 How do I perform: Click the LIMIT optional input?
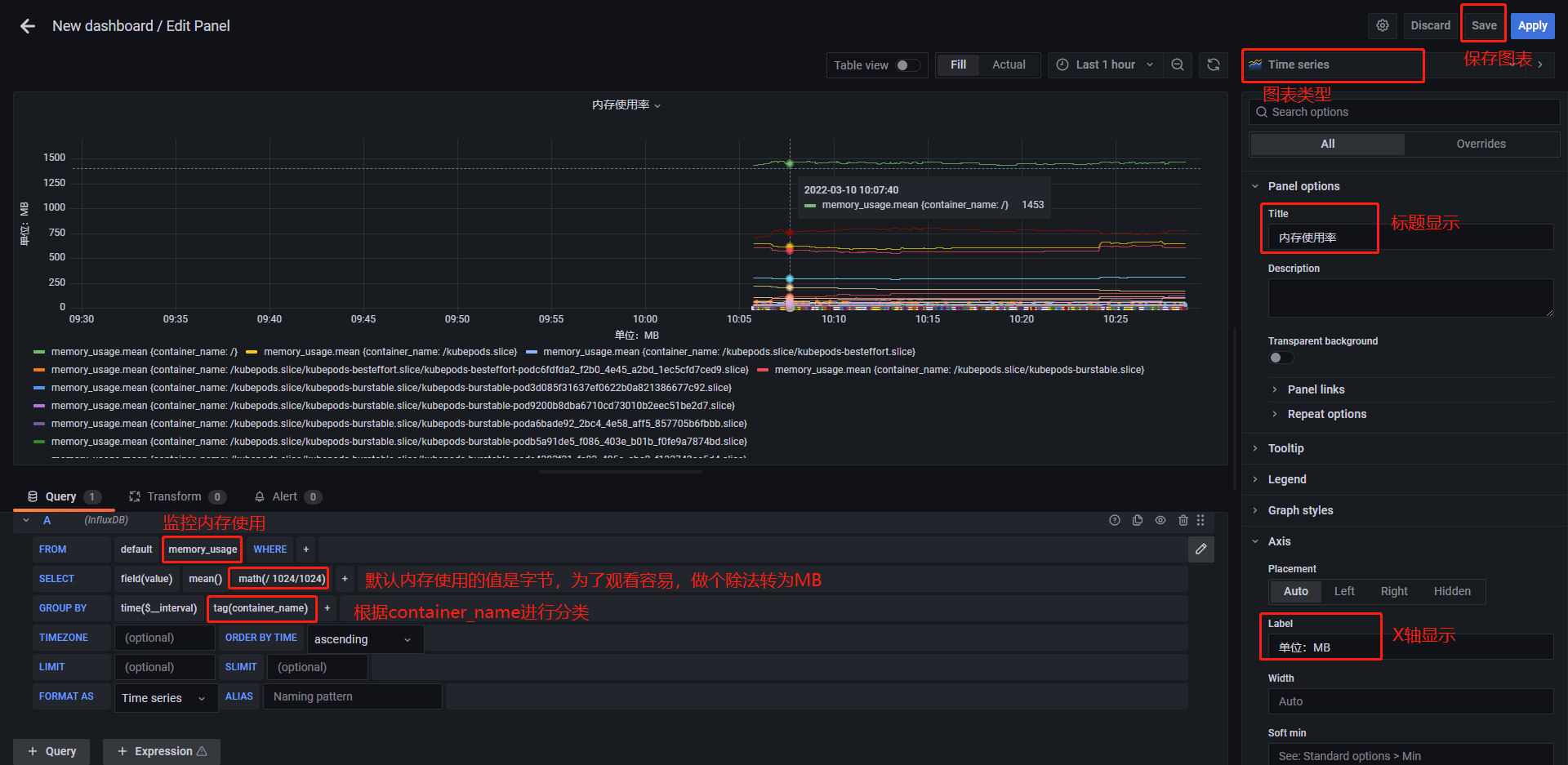click(165, 667)
